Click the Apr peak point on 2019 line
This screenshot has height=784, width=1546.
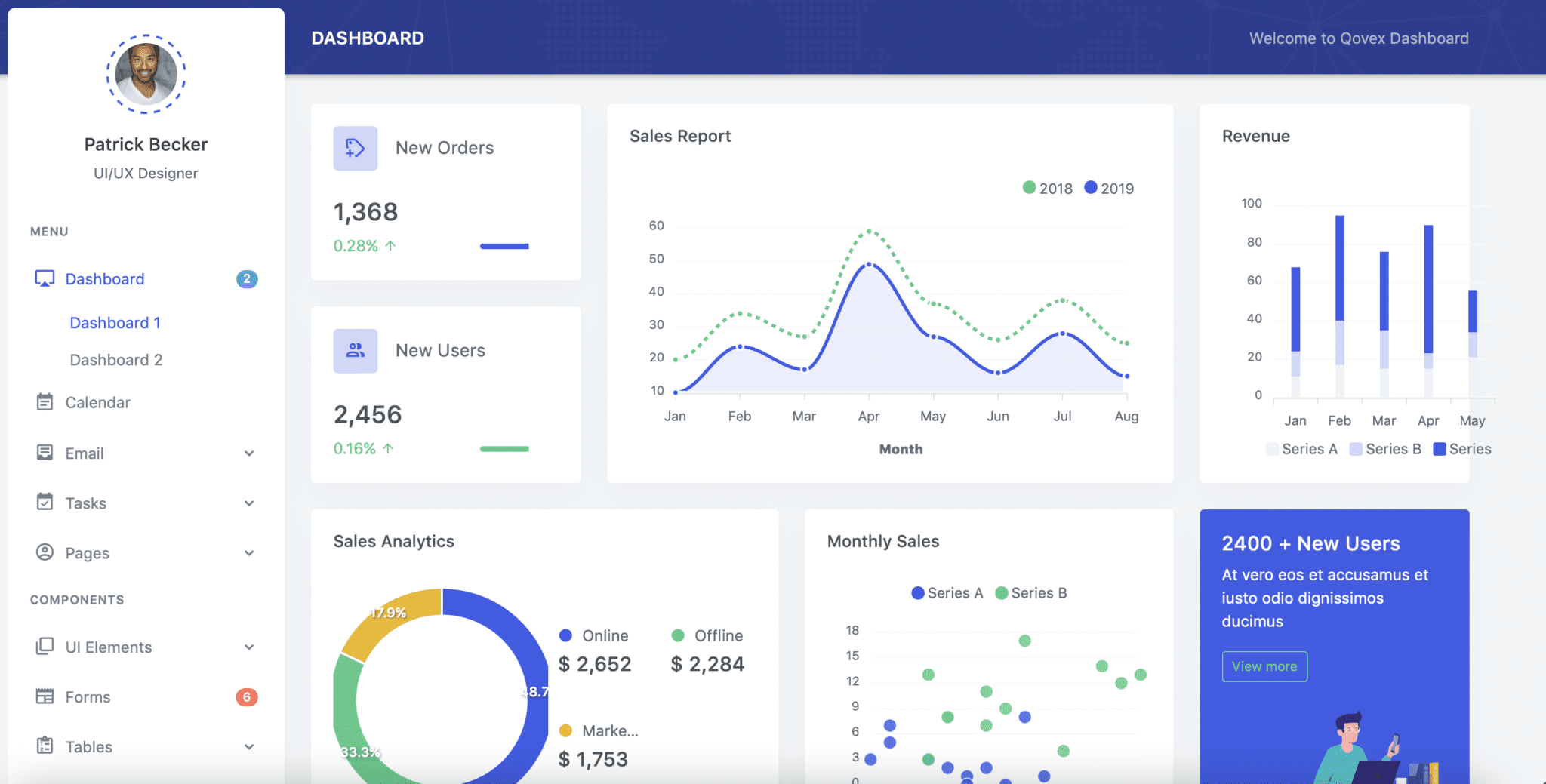(869, 264)
